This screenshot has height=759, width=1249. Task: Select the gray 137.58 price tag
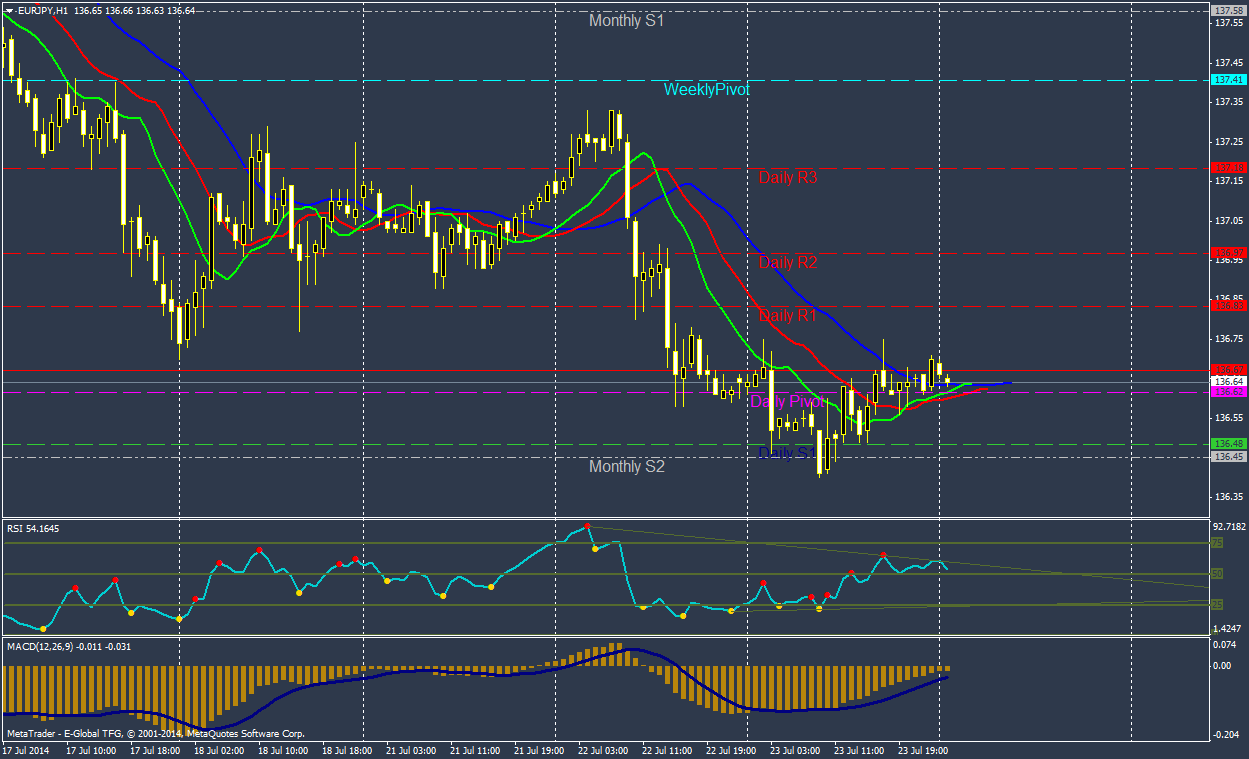pos(1227,10)
